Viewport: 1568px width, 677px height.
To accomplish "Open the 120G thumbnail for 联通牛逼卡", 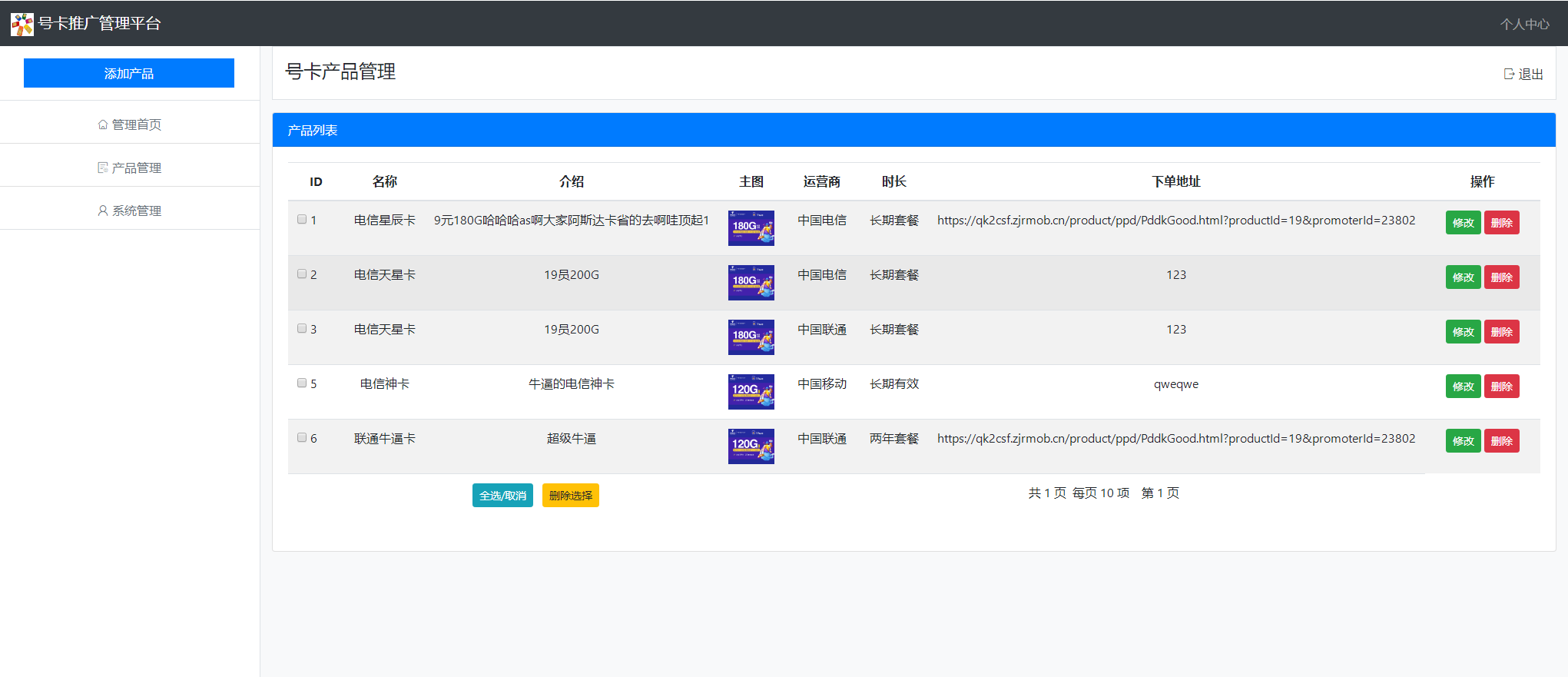I will (x=751, y=446).
